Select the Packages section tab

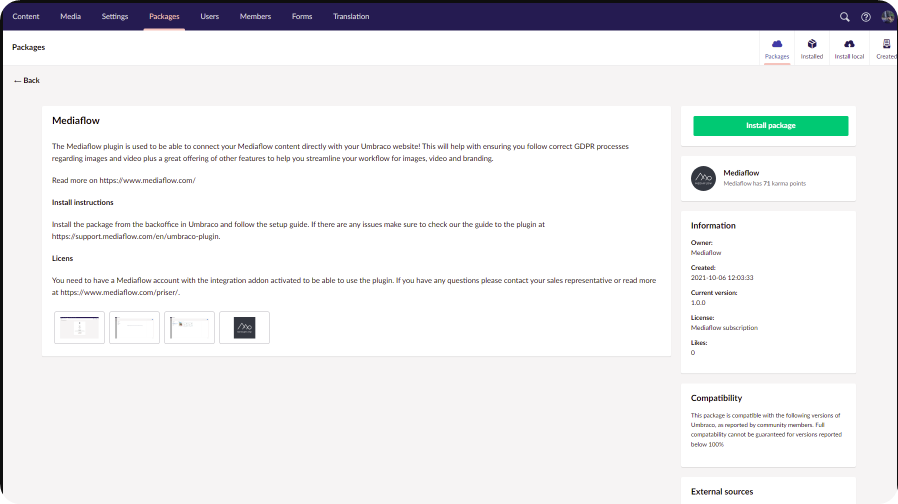164,17
